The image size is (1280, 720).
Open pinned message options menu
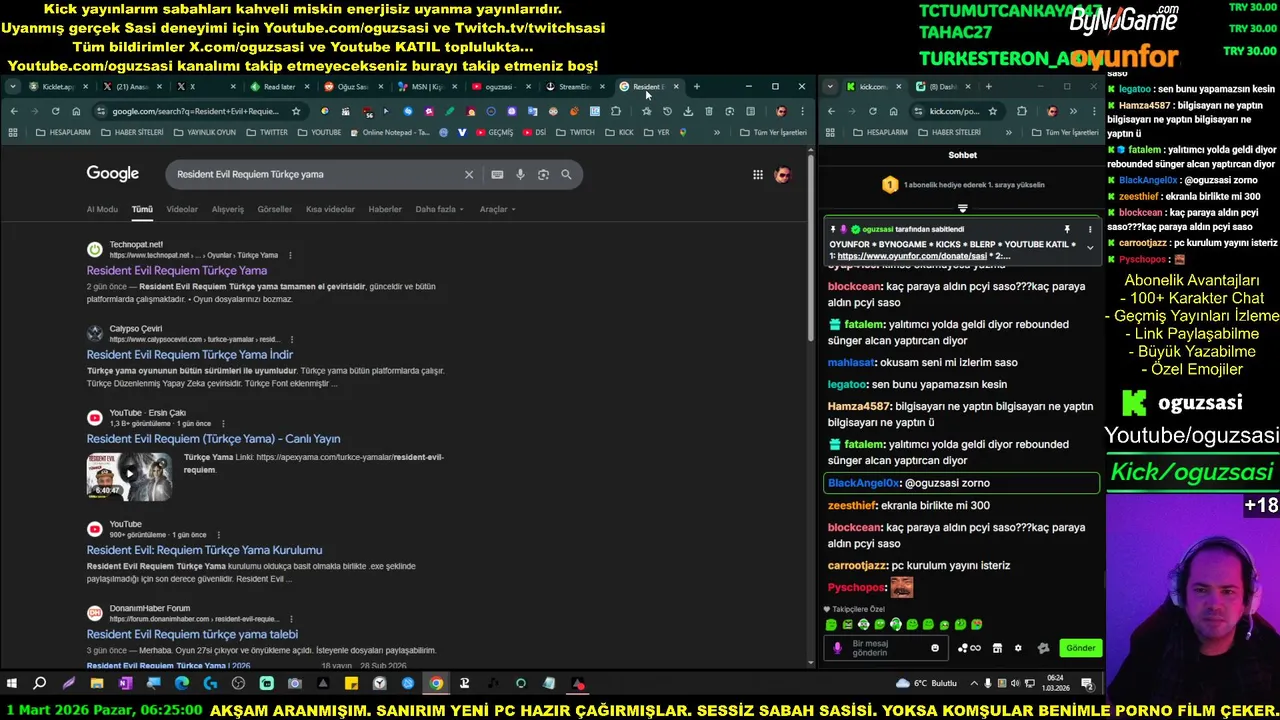1090,229
